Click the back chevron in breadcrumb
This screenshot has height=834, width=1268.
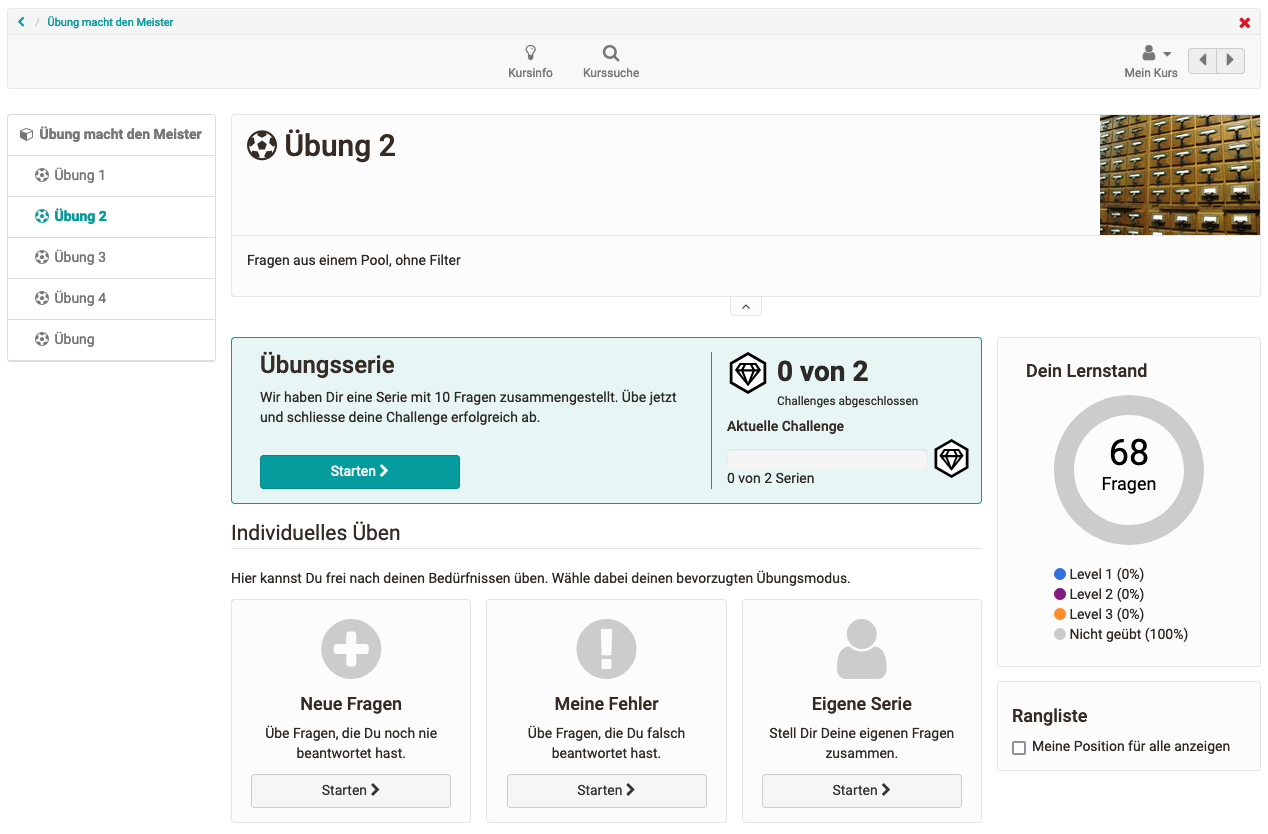pyautogui.click(x=22, y=22)
